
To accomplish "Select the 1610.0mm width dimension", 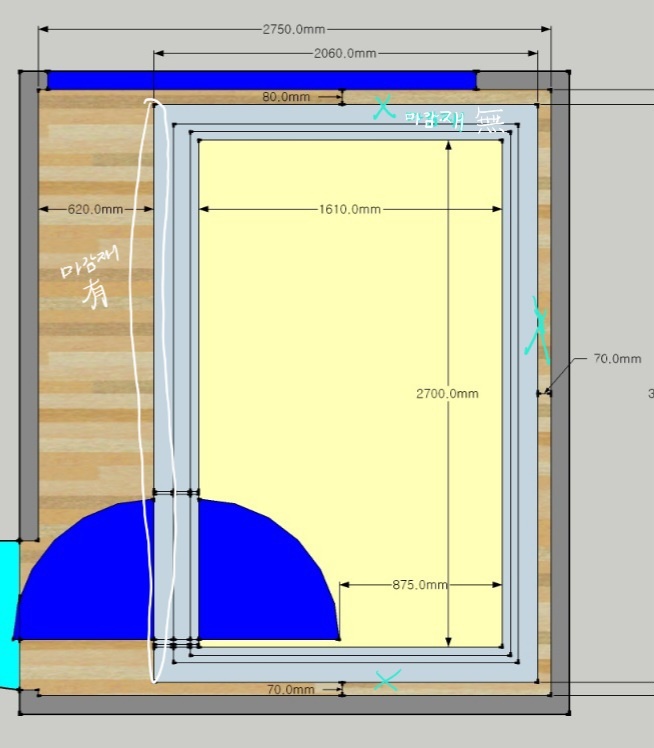I will tap(350, 209).
